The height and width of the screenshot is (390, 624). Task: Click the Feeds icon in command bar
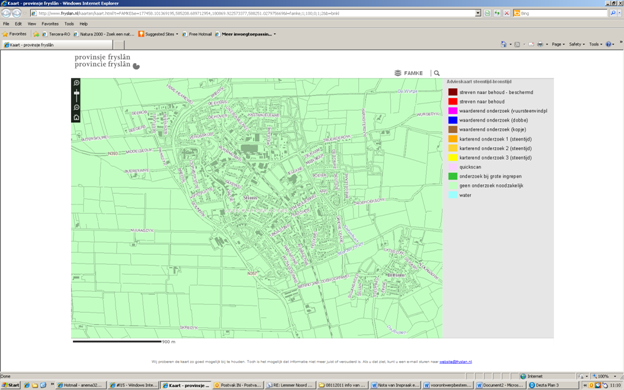point(517,44)
